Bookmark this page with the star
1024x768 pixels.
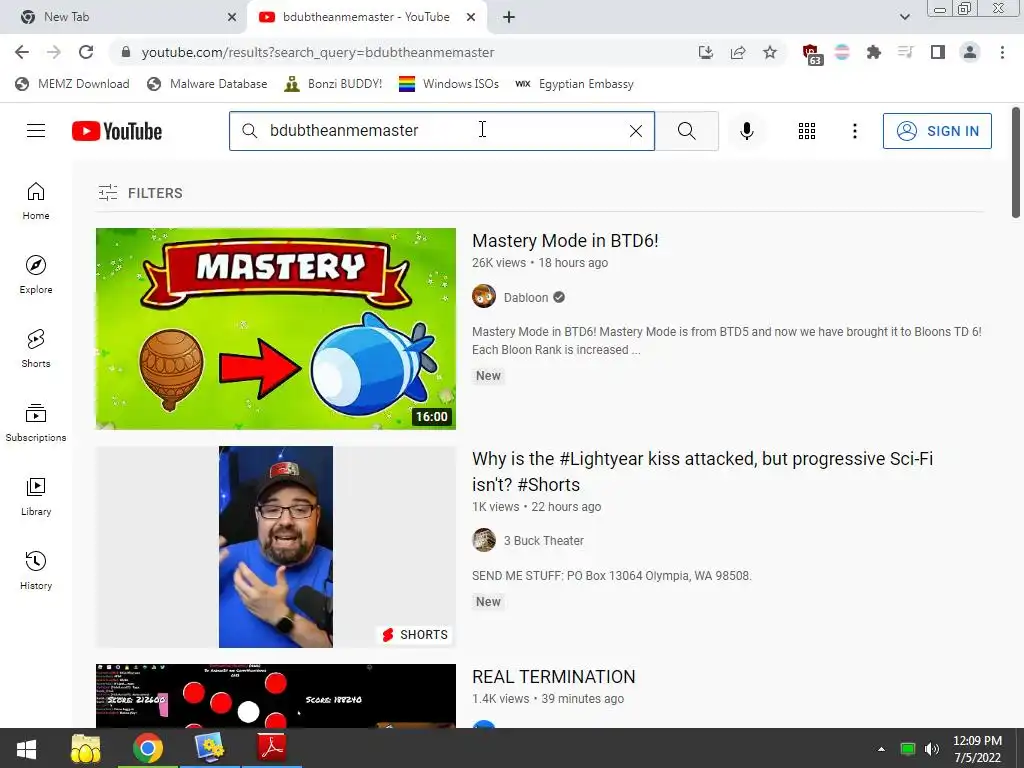pos(770,52)
